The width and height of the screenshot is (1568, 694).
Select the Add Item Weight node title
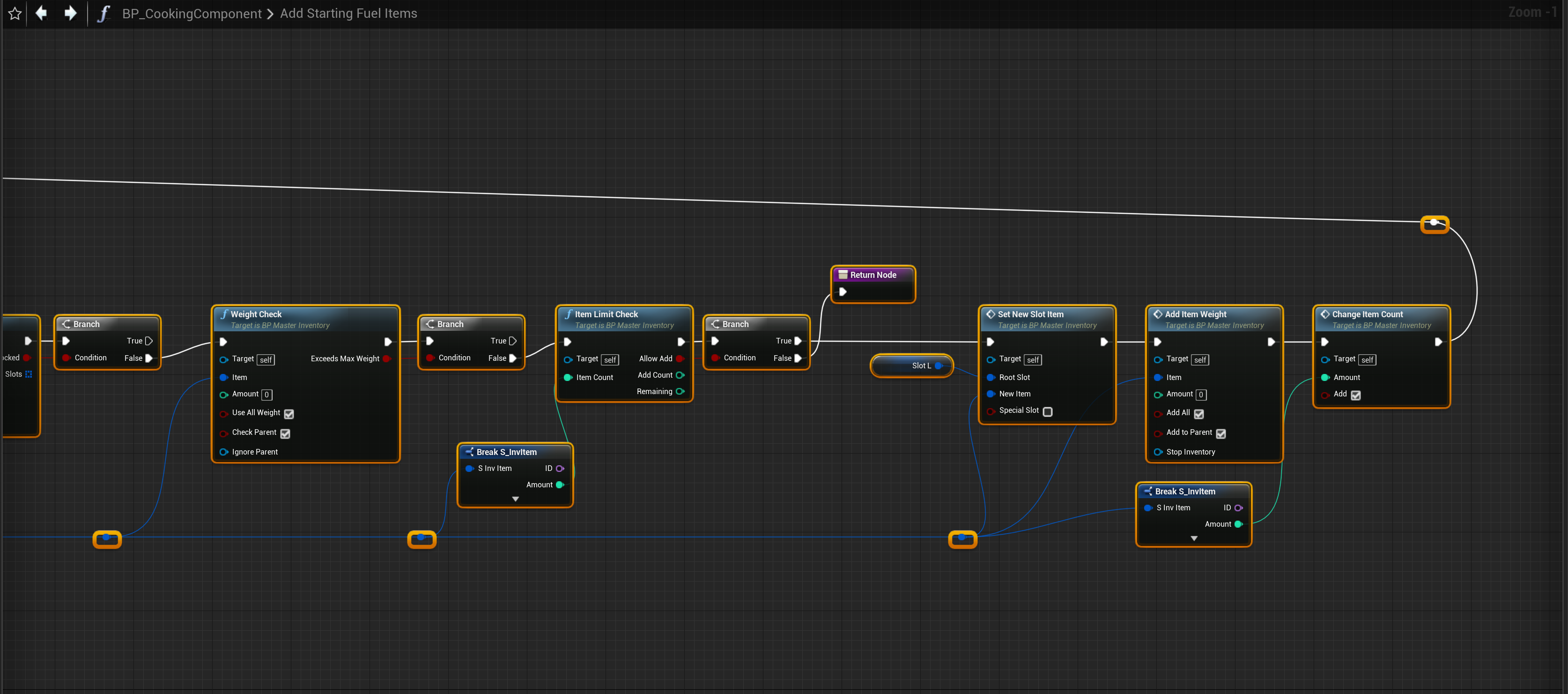click(1196, 314)
